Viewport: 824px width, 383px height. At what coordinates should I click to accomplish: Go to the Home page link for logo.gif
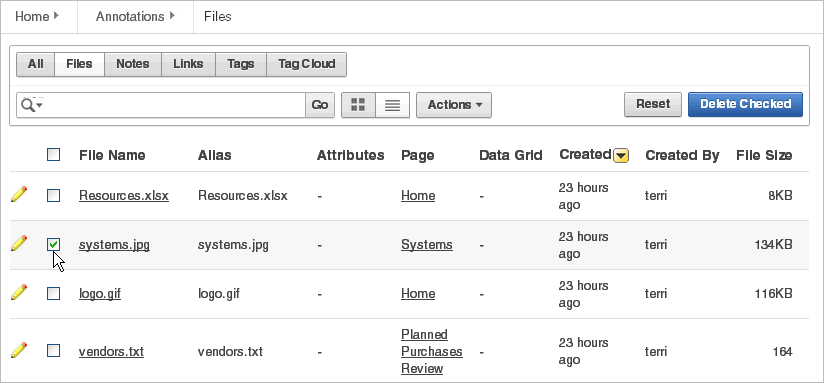(x=418, y=293)
